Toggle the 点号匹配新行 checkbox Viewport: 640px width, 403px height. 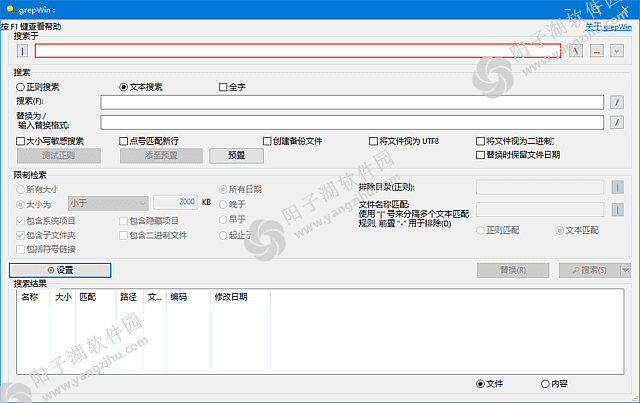point(149,141)
